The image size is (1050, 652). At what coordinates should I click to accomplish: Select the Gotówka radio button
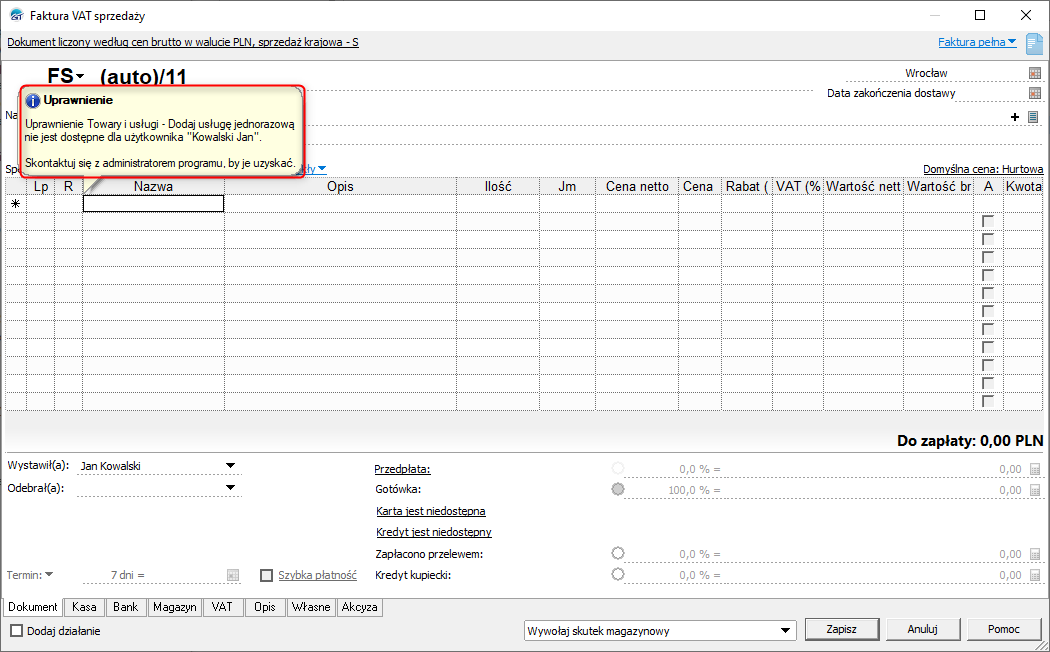tap(617, 489)
